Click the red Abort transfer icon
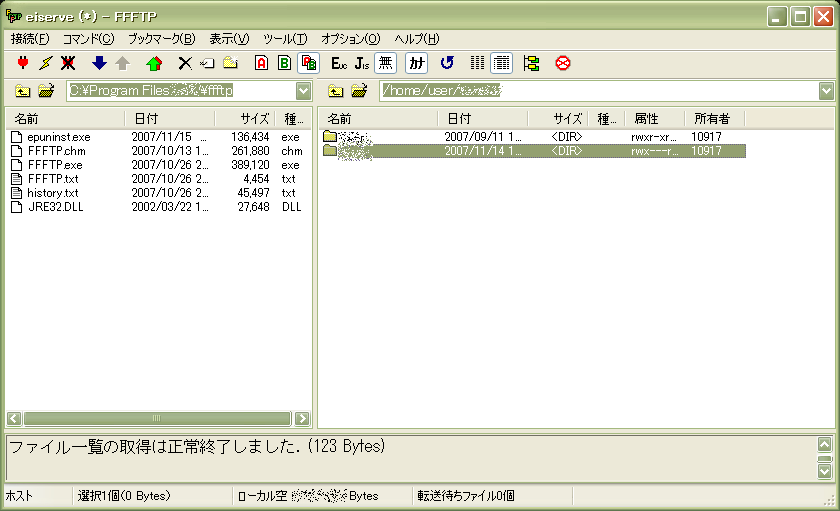 click(562, 63)
